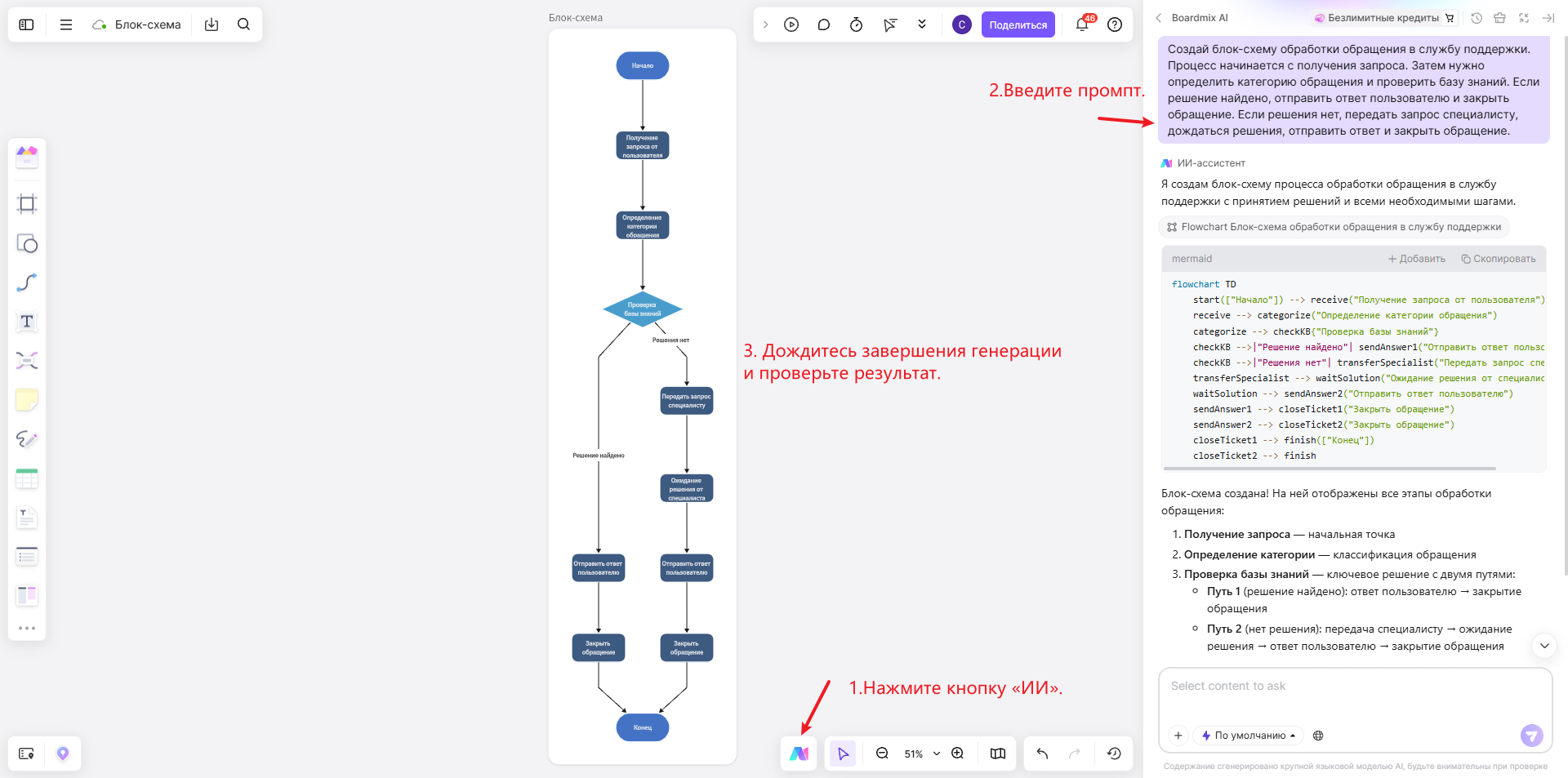Open zoom level 51% dropdown
Viewport: 1568px width, 778px height.
tap(922, 754)
